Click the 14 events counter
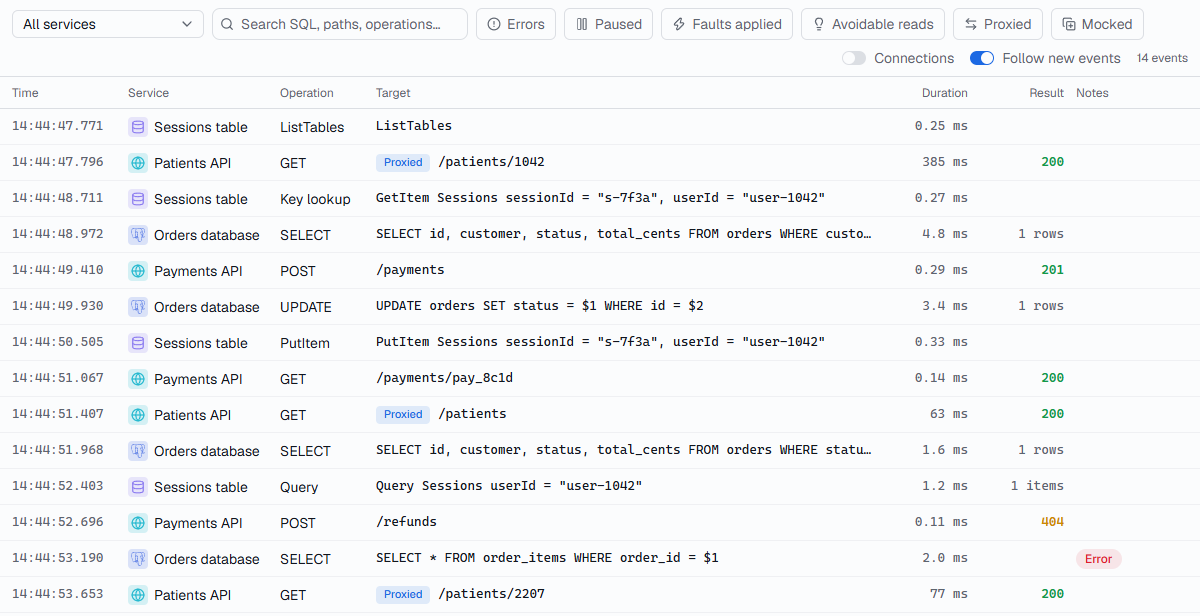Viewport: 1200px width, 616px height. pyautogui.click(x=1162, y=58)
